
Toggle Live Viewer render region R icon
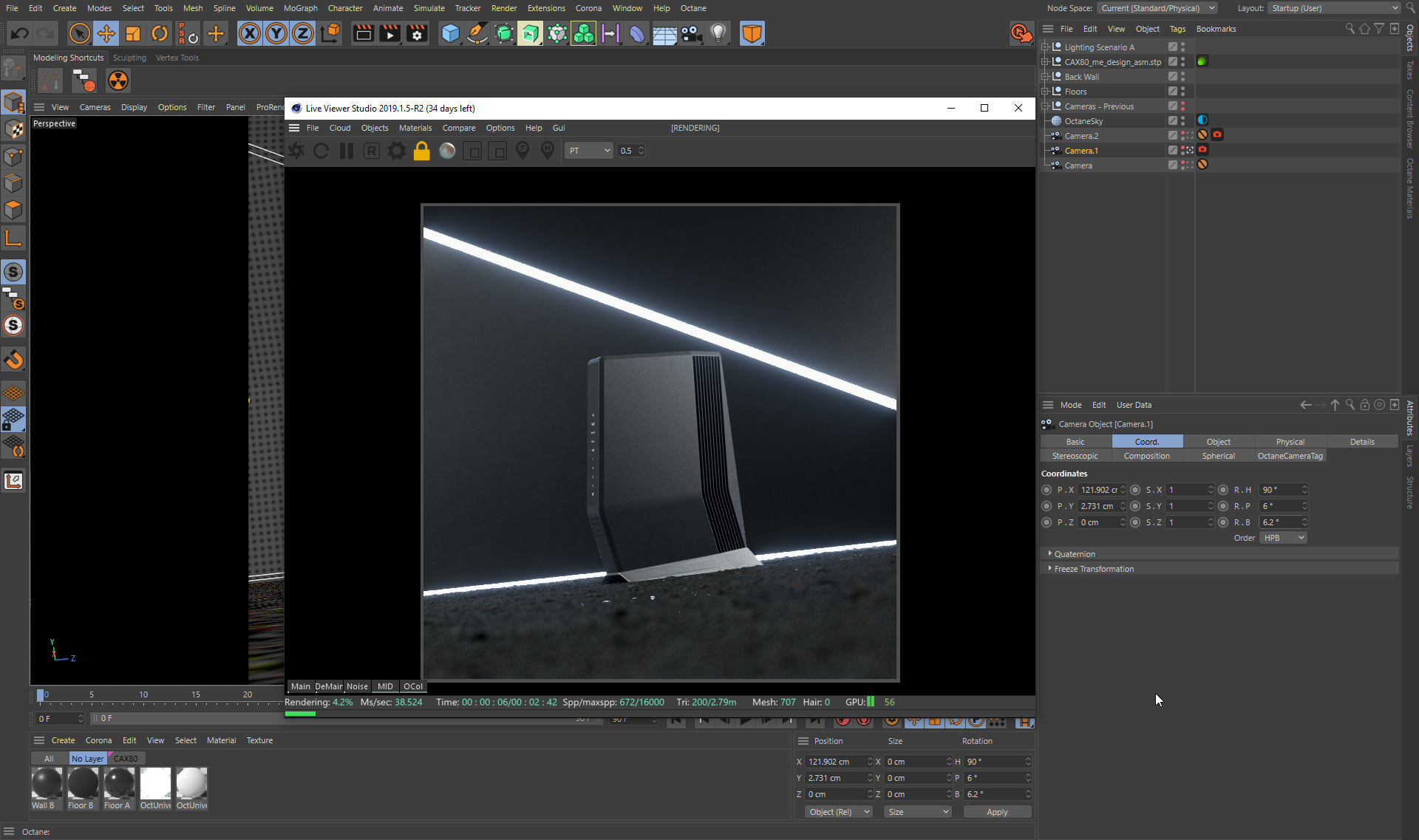point(372,151)
